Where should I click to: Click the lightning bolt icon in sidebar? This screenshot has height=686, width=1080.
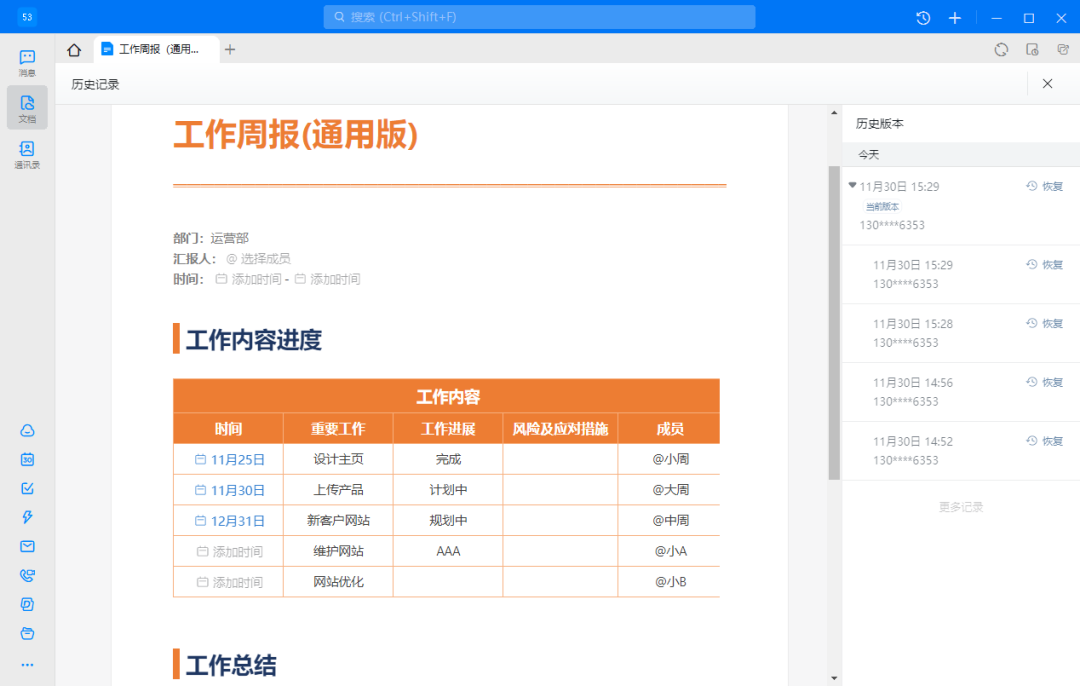[27, 517]
